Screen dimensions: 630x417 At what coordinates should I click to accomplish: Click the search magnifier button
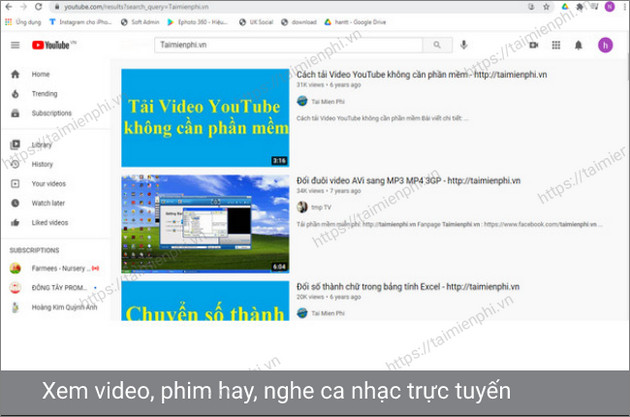click(x=437, y=45)
